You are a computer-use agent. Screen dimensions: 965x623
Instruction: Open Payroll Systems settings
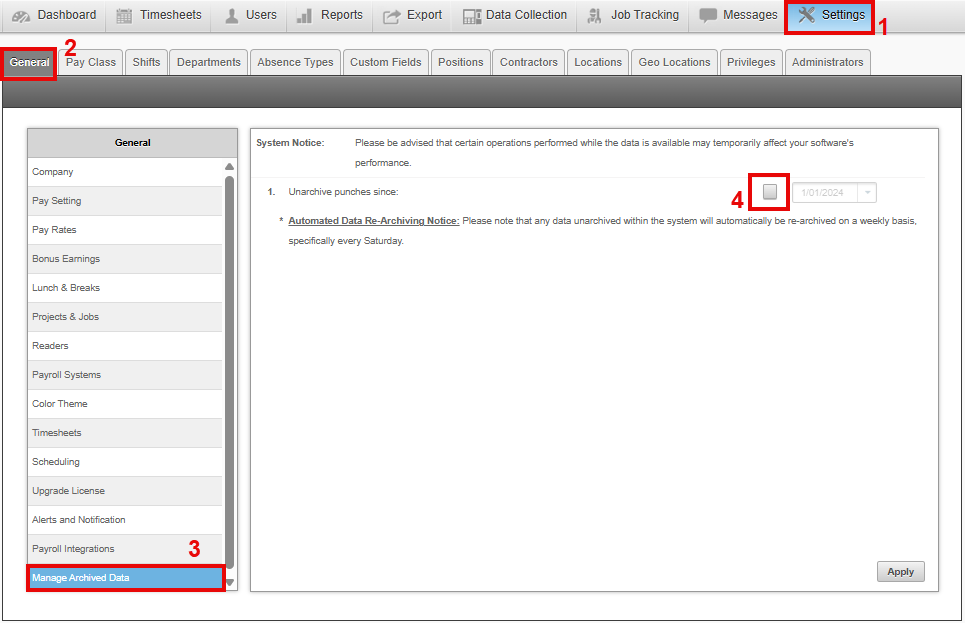[125, 374]
